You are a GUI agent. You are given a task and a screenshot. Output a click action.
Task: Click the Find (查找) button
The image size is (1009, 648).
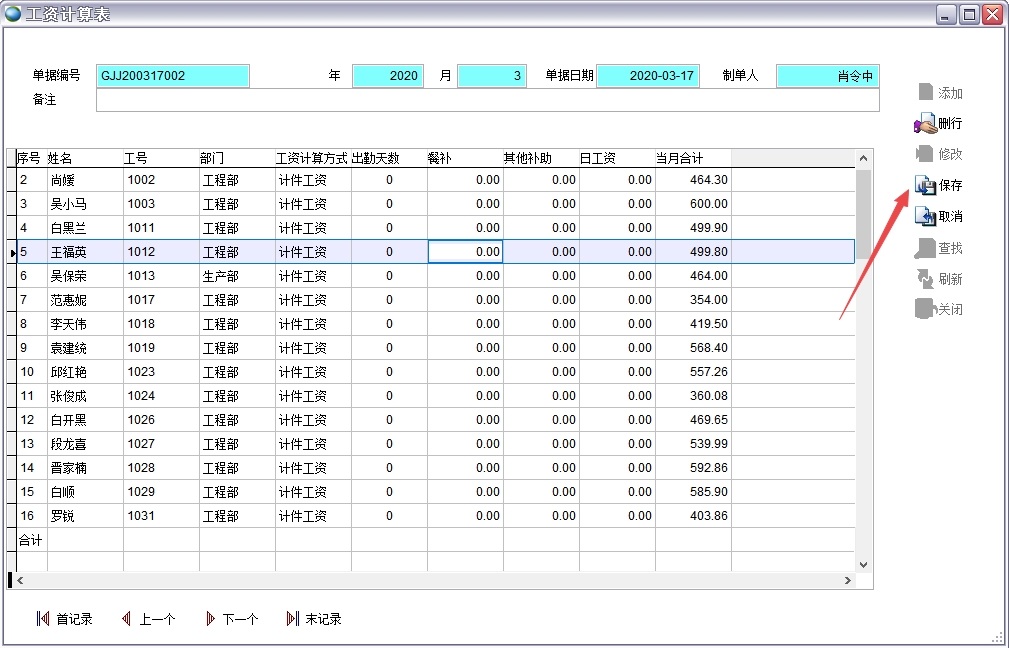click(x=939, y=248)
